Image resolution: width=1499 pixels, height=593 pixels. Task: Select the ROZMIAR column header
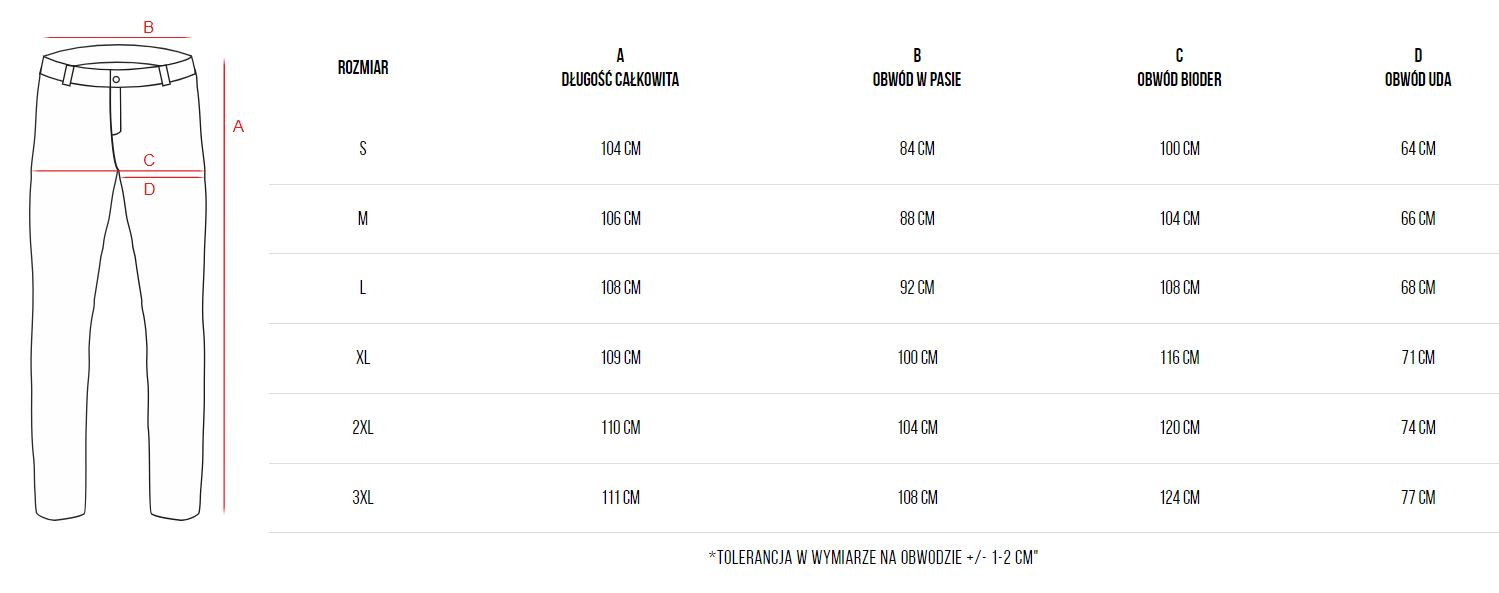click(x=363, y=68)
